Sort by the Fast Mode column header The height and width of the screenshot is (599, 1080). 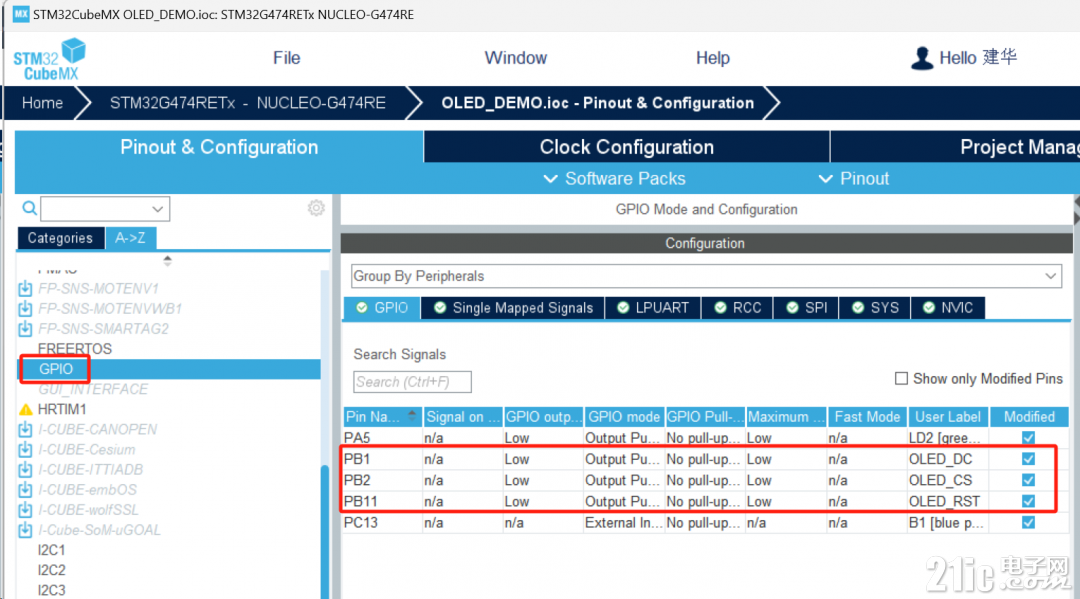point(867,417)
